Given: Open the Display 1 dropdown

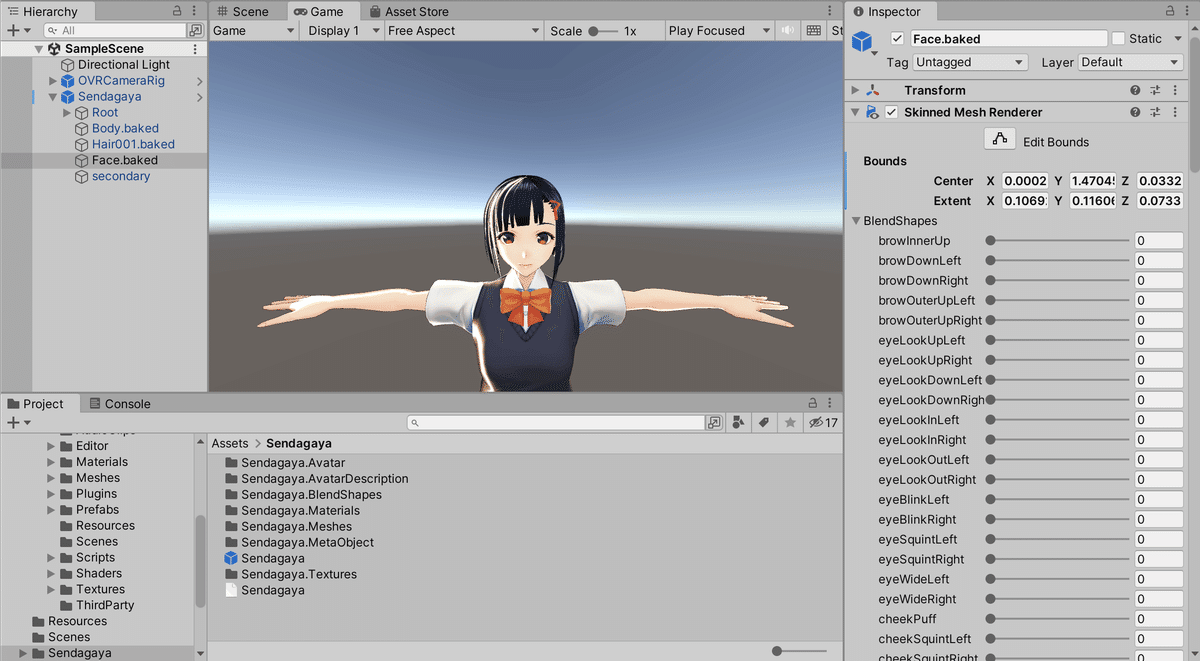Looking at the screenshot, I should 342,31.
